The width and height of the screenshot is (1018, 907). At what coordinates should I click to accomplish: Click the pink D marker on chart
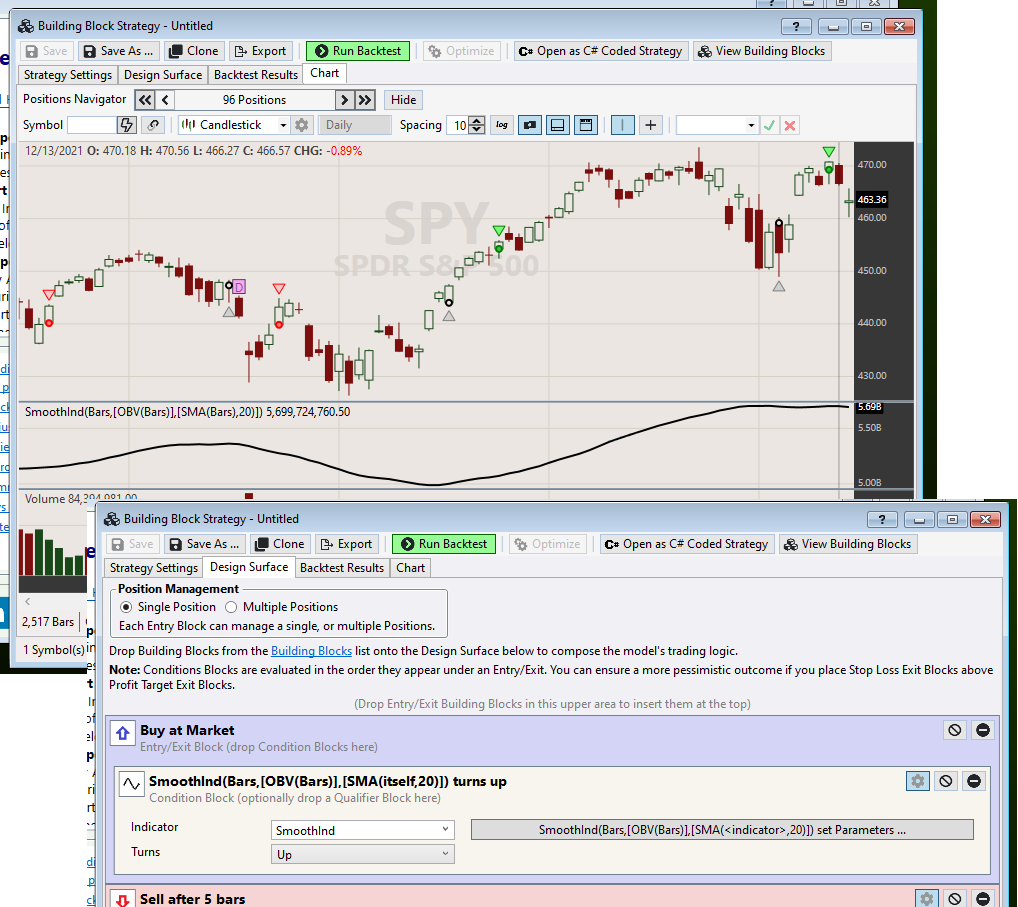tap(239, 286)
